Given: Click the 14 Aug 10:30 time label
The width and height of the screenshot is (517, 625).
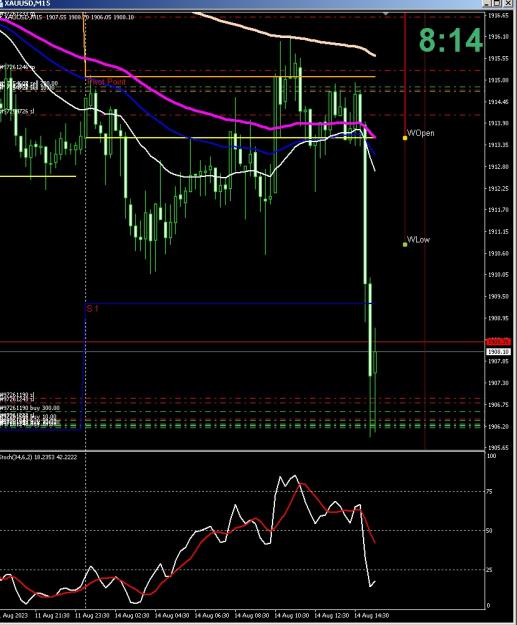Looking at the screenshot, I should (291, 615).
